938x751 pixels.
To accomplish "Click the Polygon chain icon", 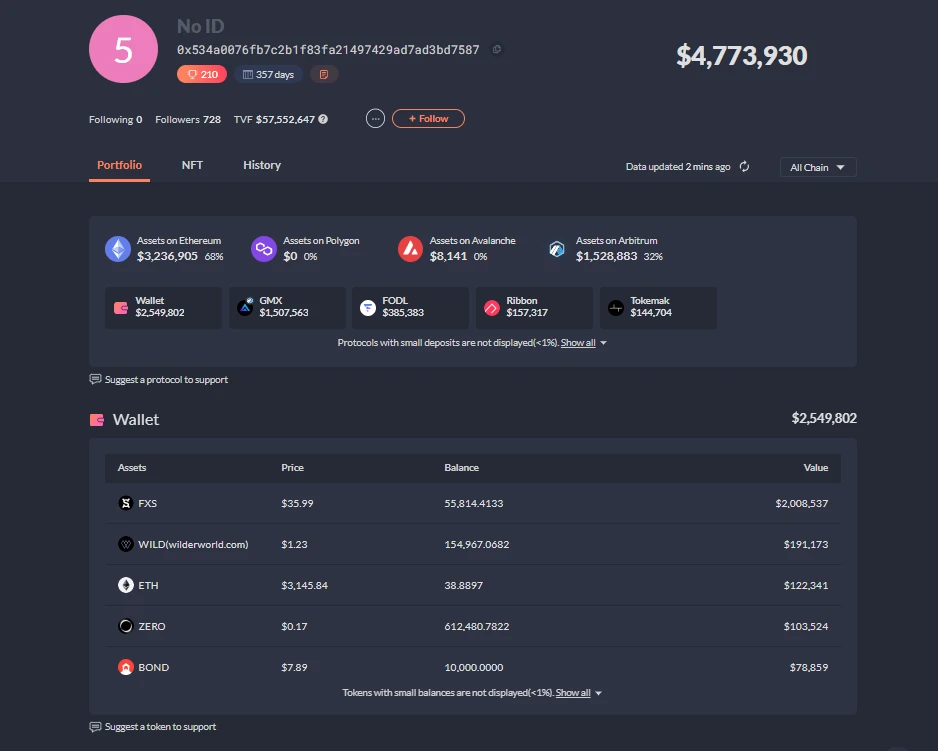I will pos(264,249).
